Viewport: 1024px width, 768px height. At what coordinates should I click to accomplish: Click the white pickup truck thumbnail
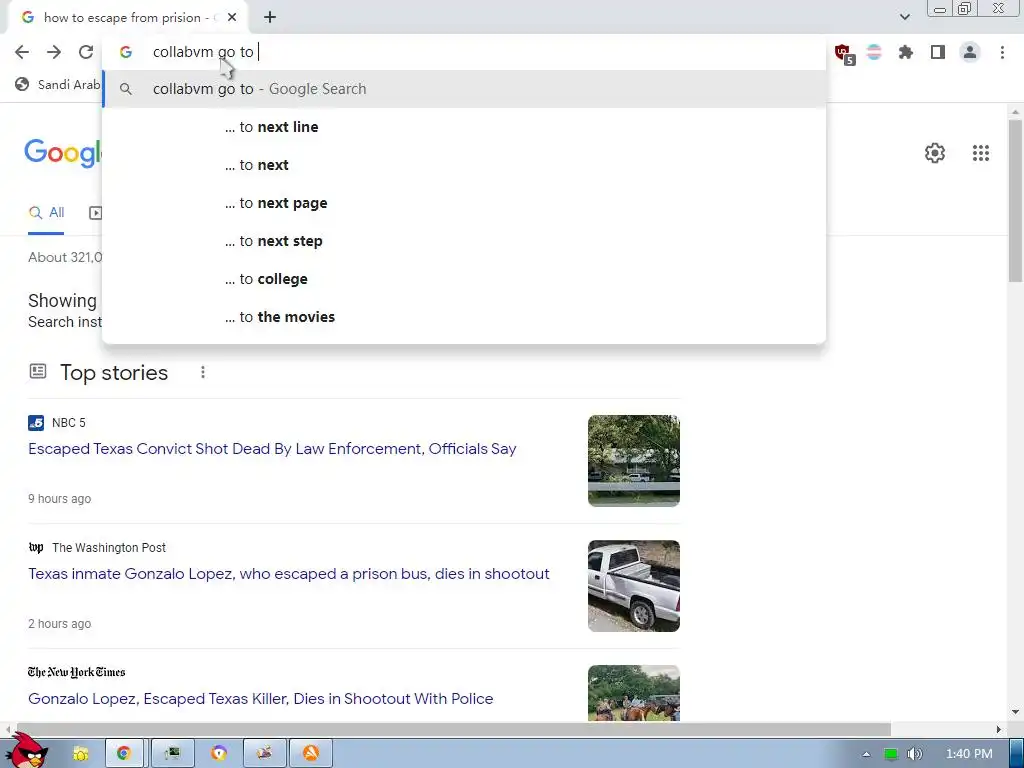633,586
